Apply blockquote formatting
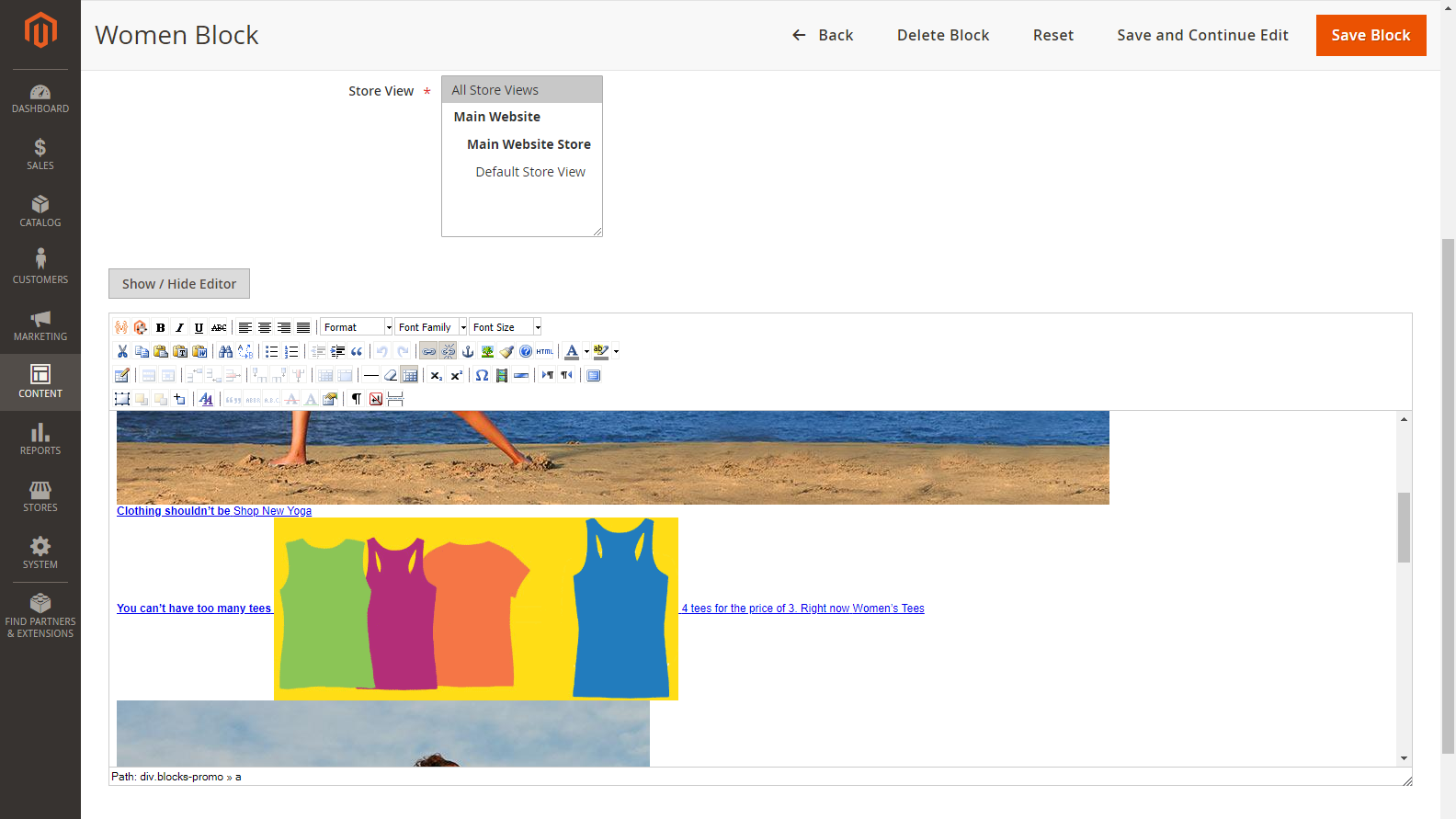The height and width of the screenshot is (819, 1456). point(357,351)
